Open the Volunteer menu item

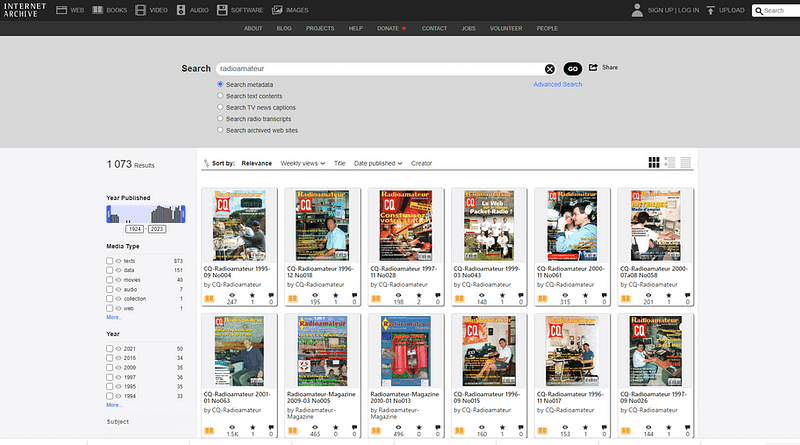(x=507, y=29)
